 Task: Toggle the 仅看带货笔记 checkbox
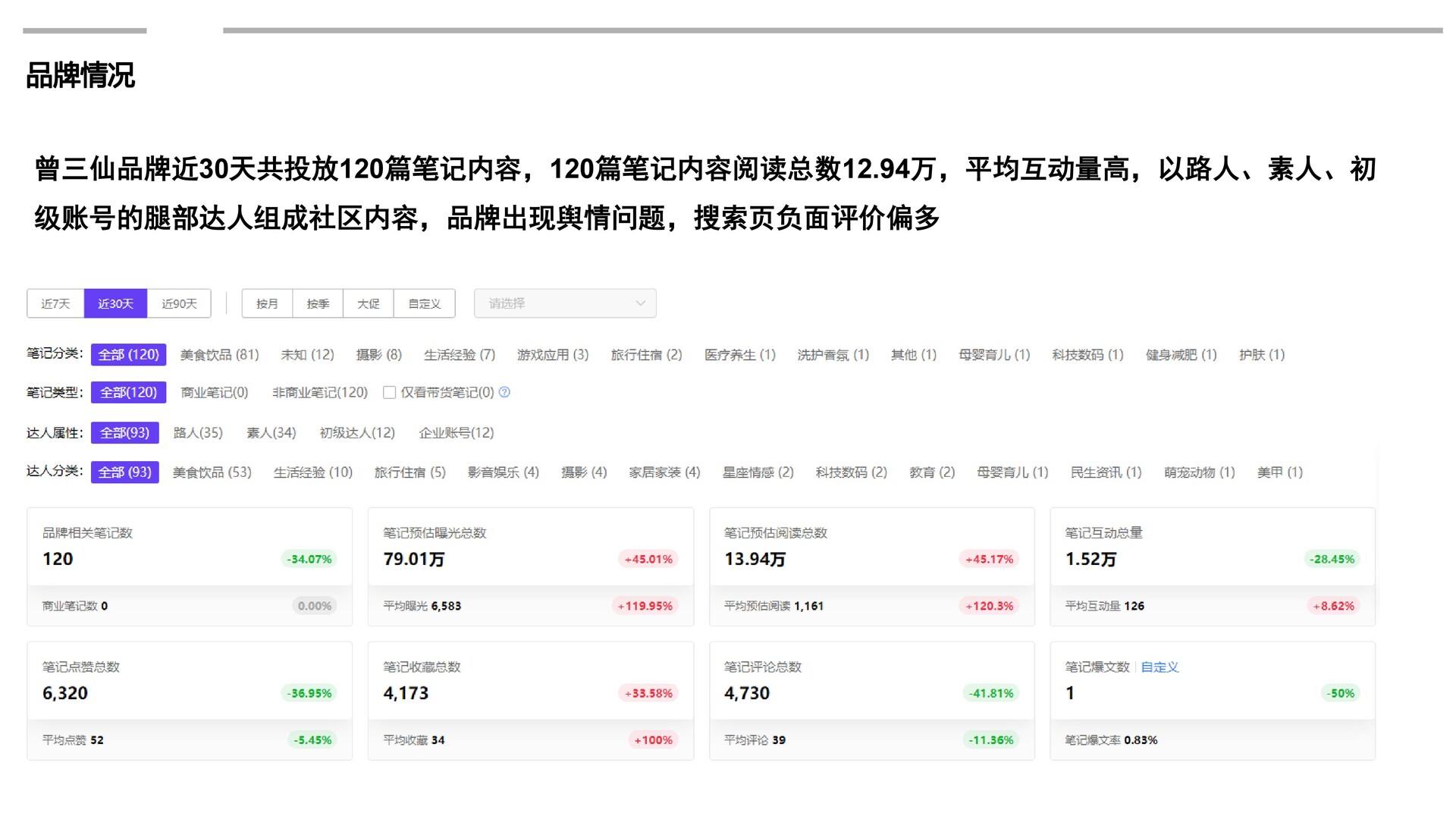(389, 392)
